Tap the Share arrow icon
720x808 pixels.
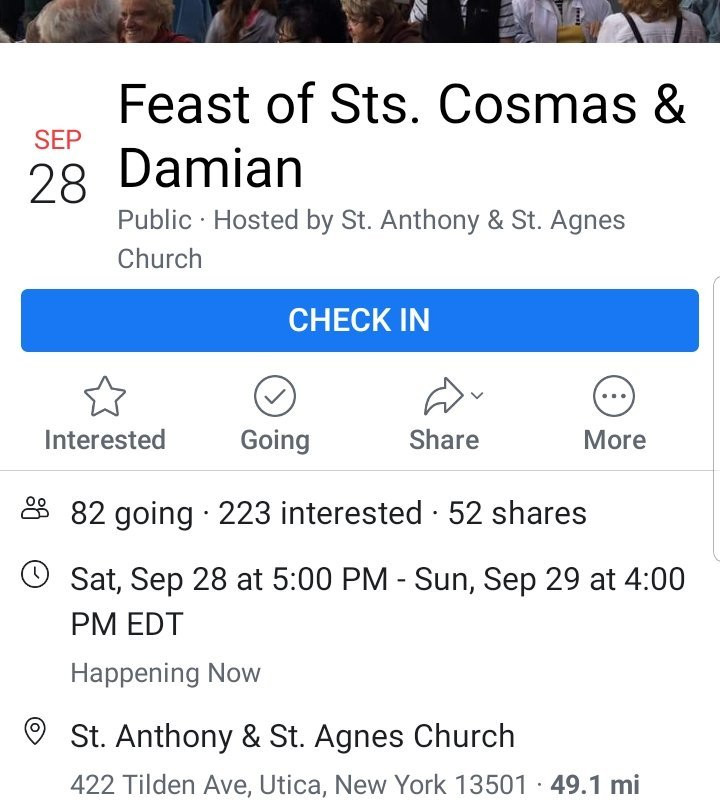441,398
